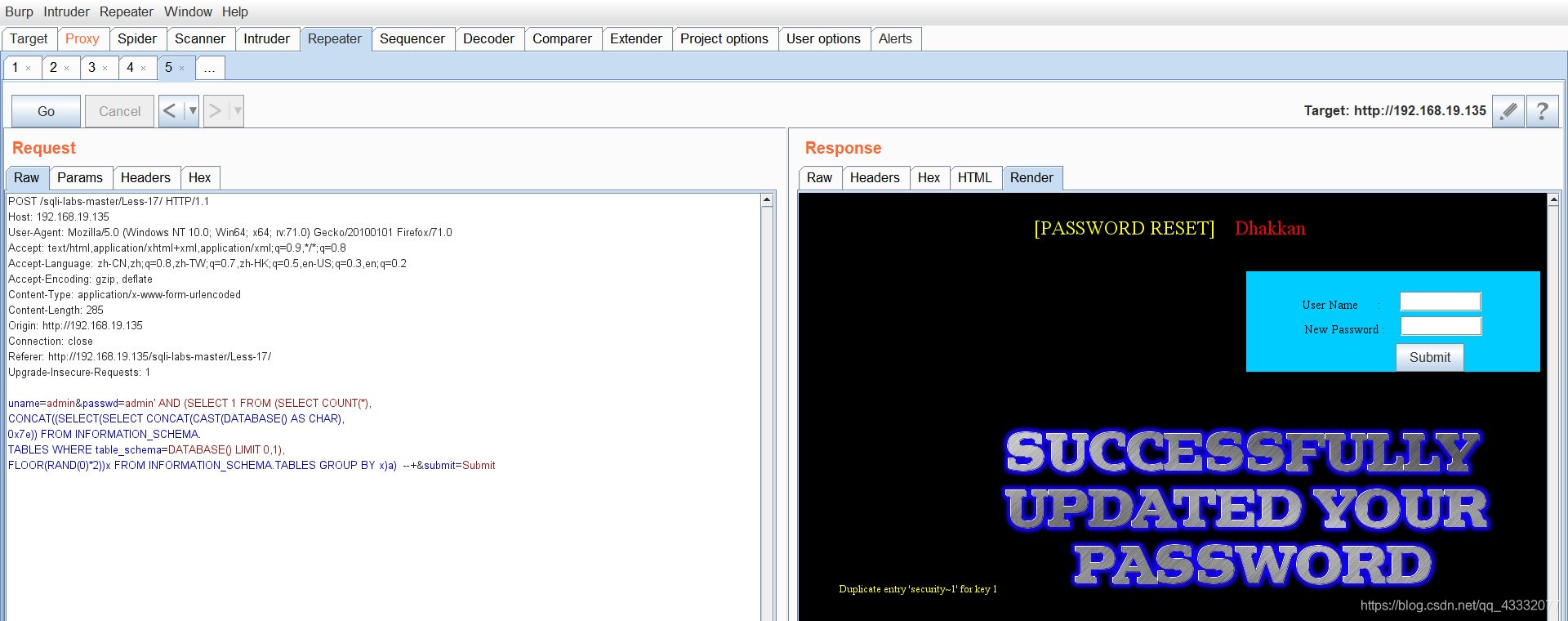Image resolution: width=1568 pixels, height=621 pixels.
Task: Open the question mark help icon
Action: click(x=1542, y=111)
